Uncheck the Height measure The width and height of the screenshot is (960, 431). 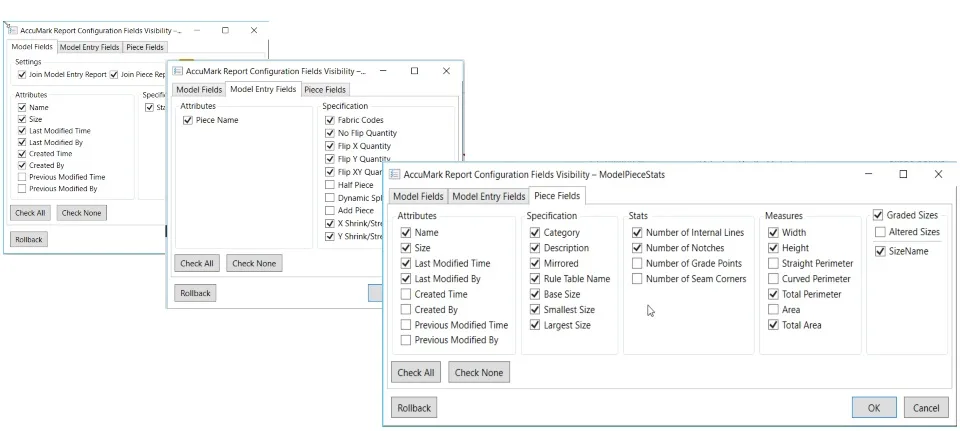click(x=773, y=248)
